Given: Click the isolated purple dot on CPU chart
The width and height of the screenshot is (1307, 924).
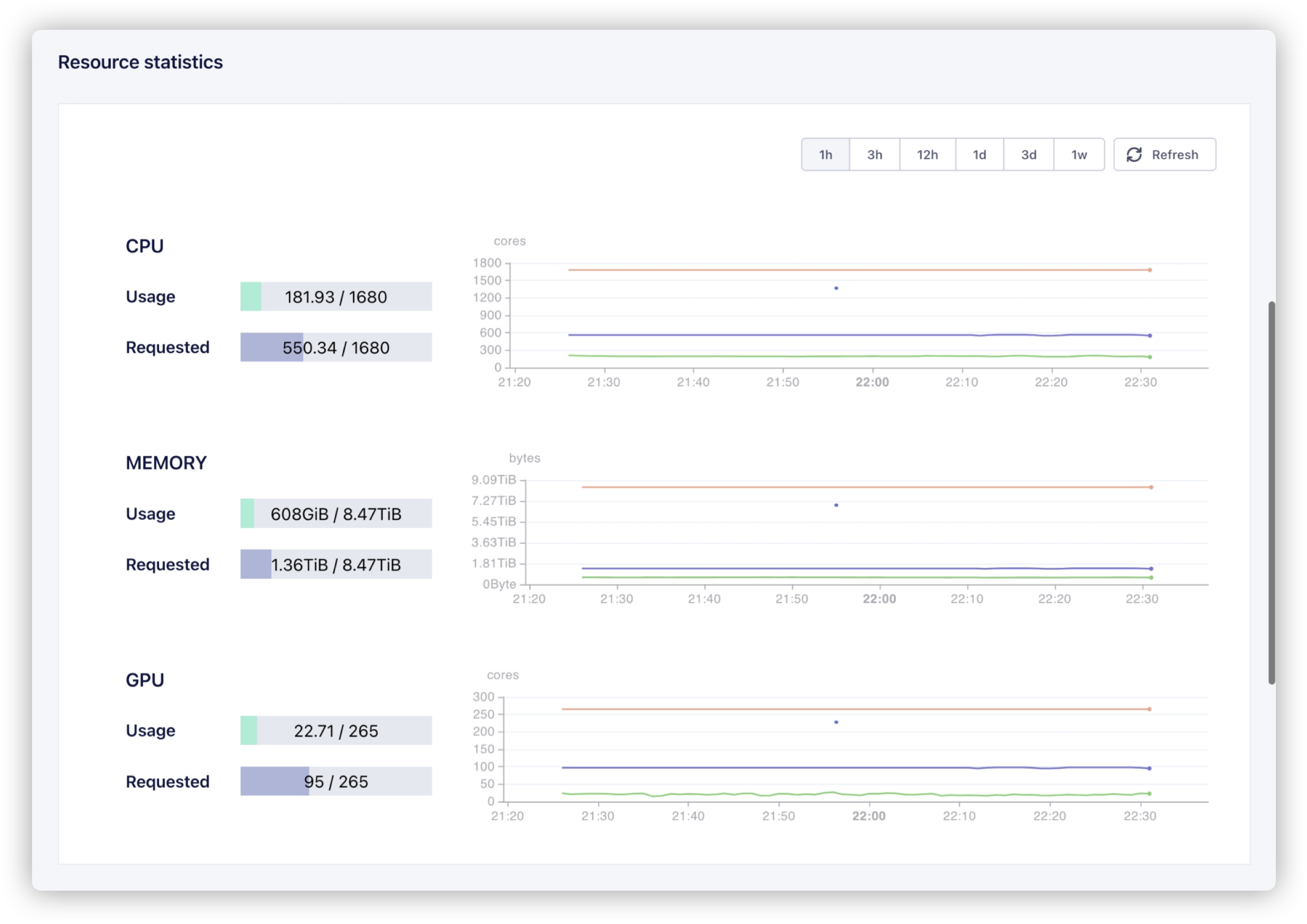Looking at the screenshot, I should tap(836, 288).
